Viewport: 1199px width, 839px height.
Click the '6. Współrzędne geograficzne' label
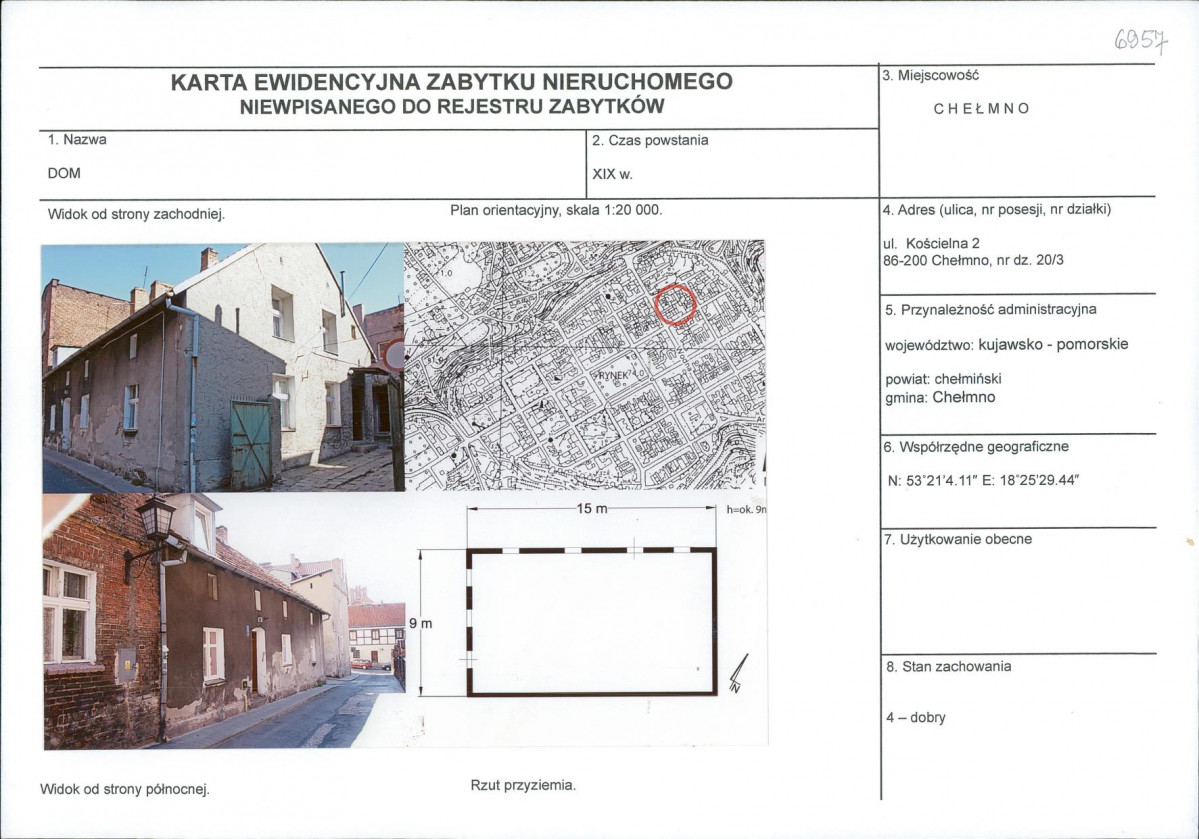[x=976, y=447]
